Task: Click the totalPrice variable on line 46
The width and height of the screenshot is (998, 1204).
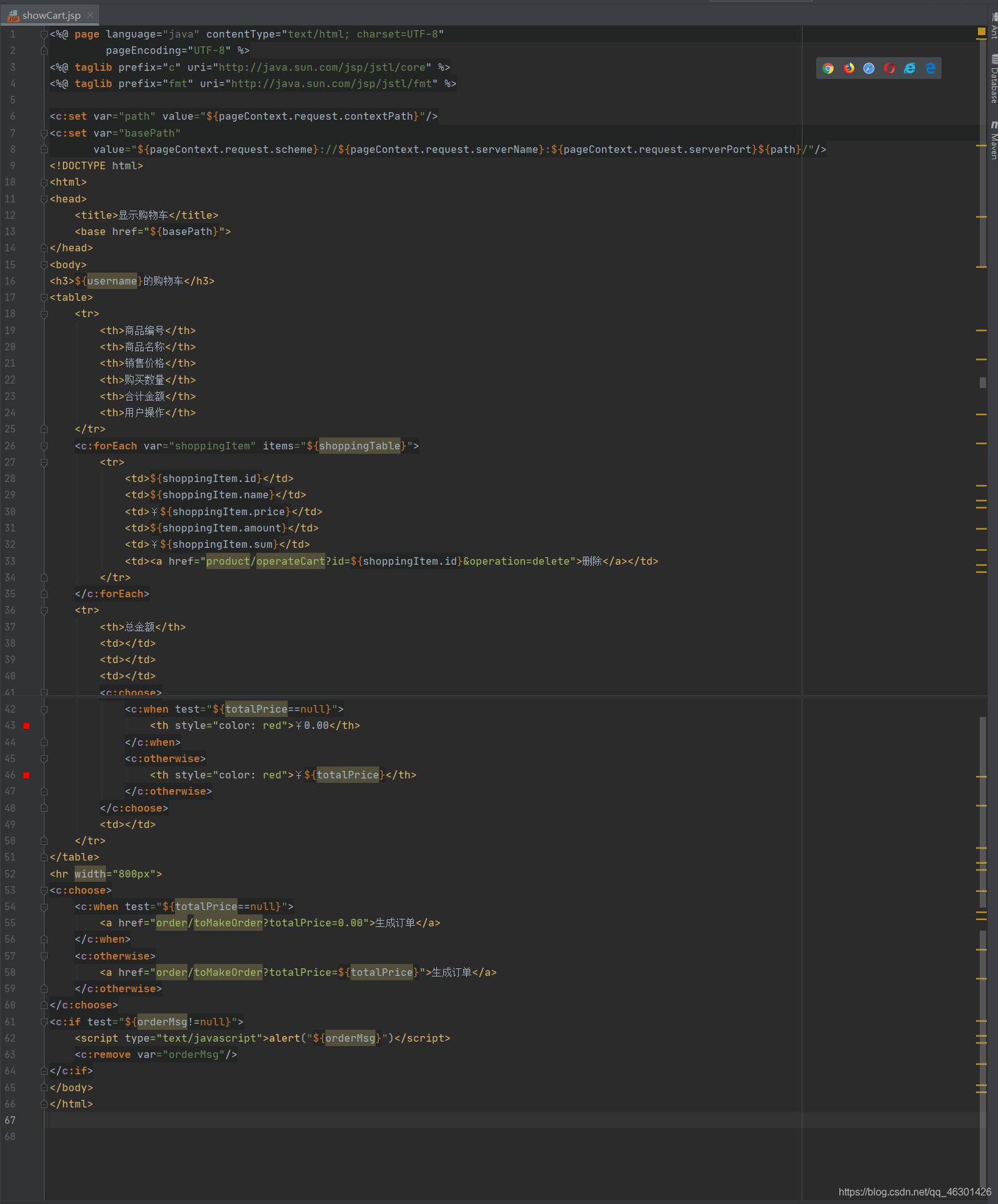Action: coord(348,775)
